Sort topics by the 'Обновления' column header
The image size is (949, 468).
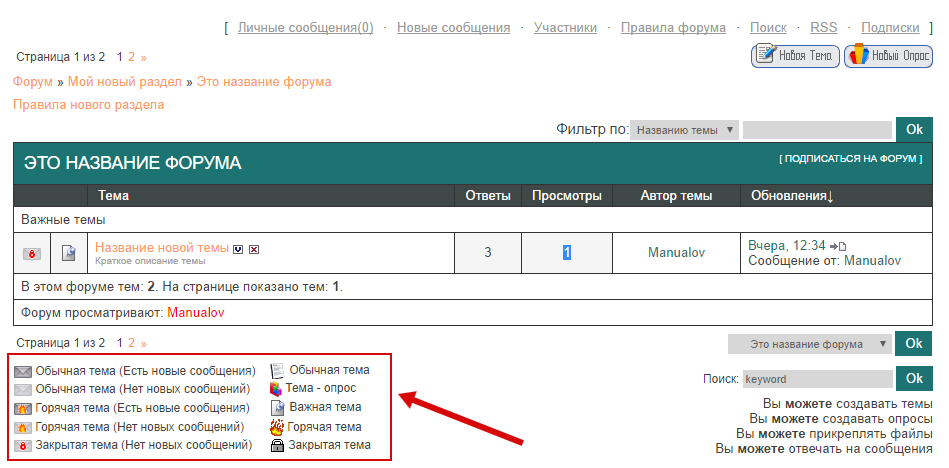coord(791,196)
